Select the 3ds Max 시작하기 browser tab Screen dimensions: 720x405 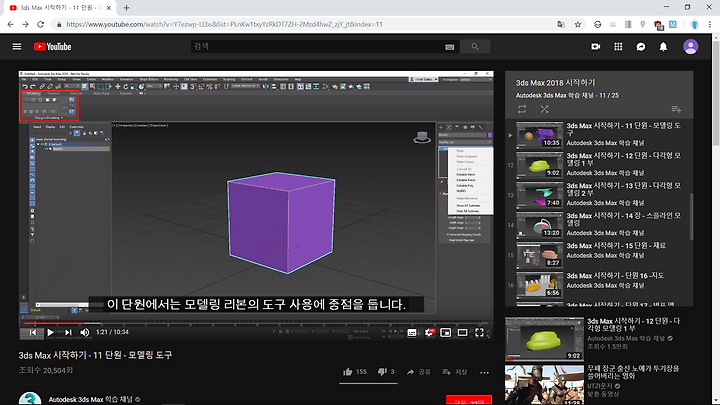(60, 8)
